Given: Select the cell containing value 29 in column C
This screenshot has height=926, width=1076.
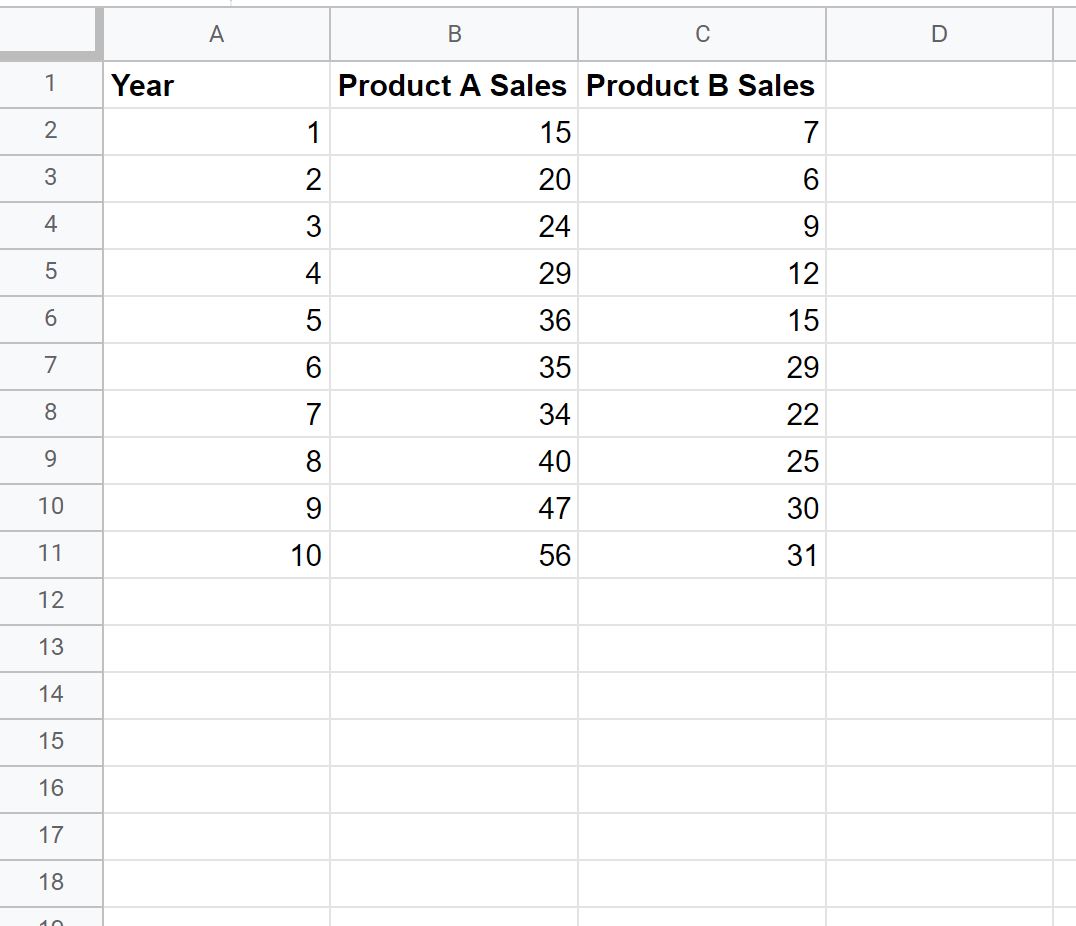Looking at the screenshot, I should [701, 367].
